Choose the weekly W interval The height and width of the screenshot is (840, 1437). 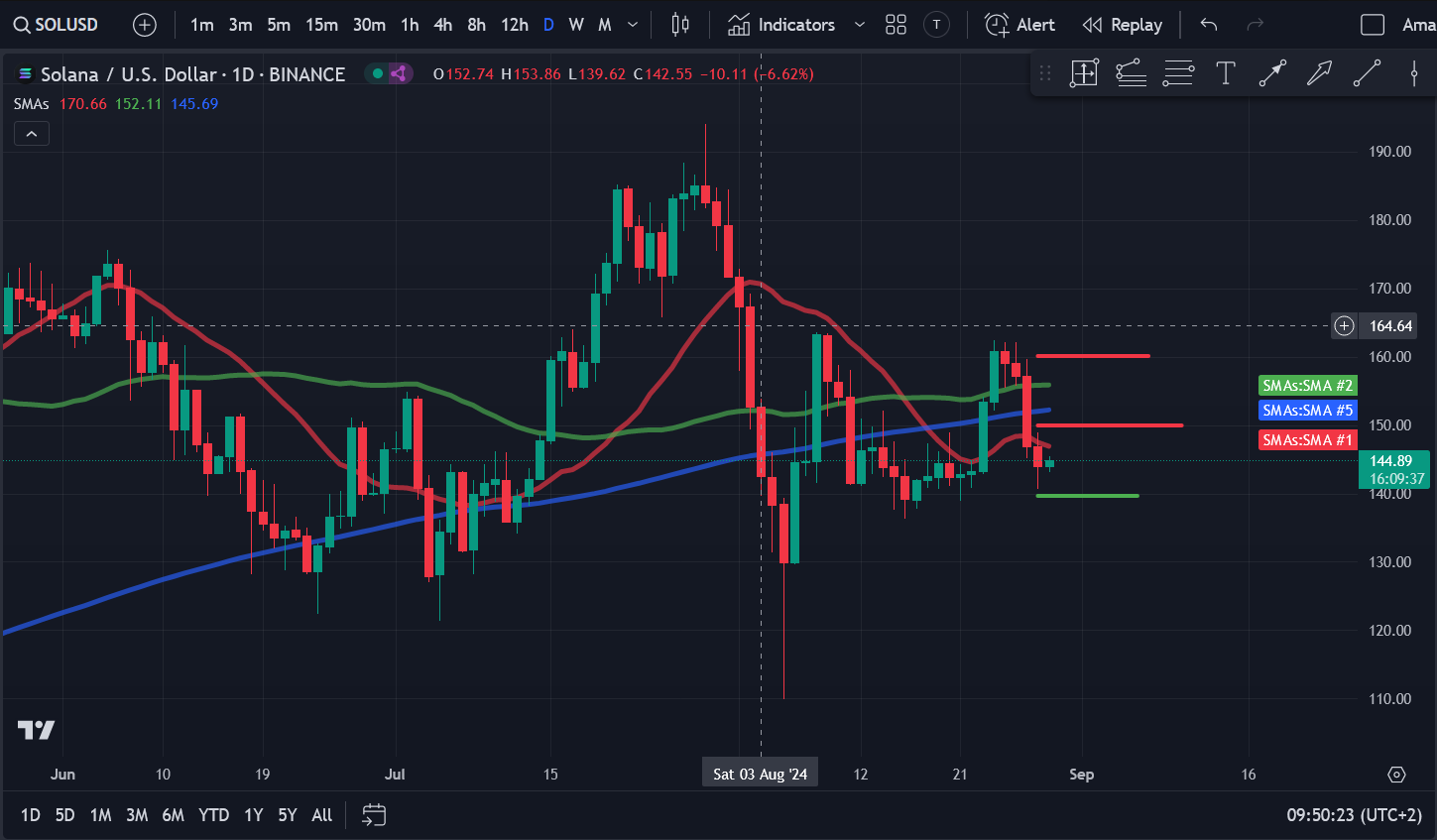pos(576,25)
